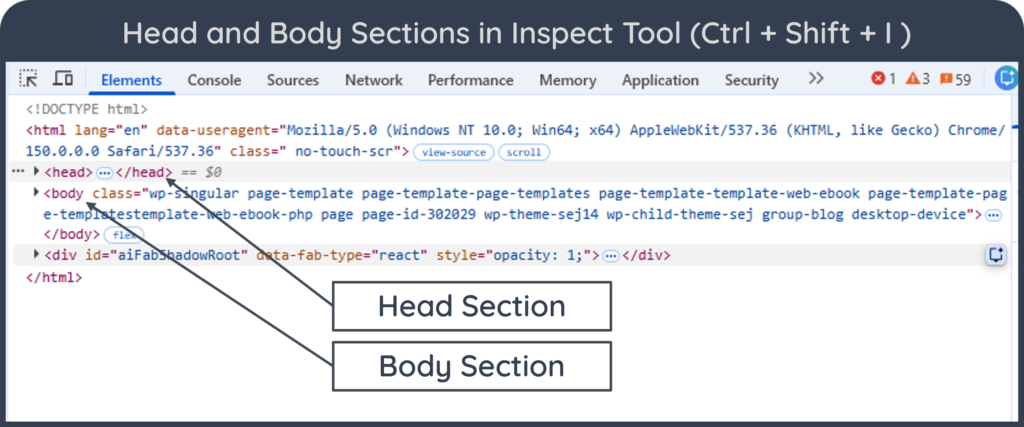This screenshot has height=427, width=1024.
Task: Click the red error count icon
Action: click(x=878, y=79)
